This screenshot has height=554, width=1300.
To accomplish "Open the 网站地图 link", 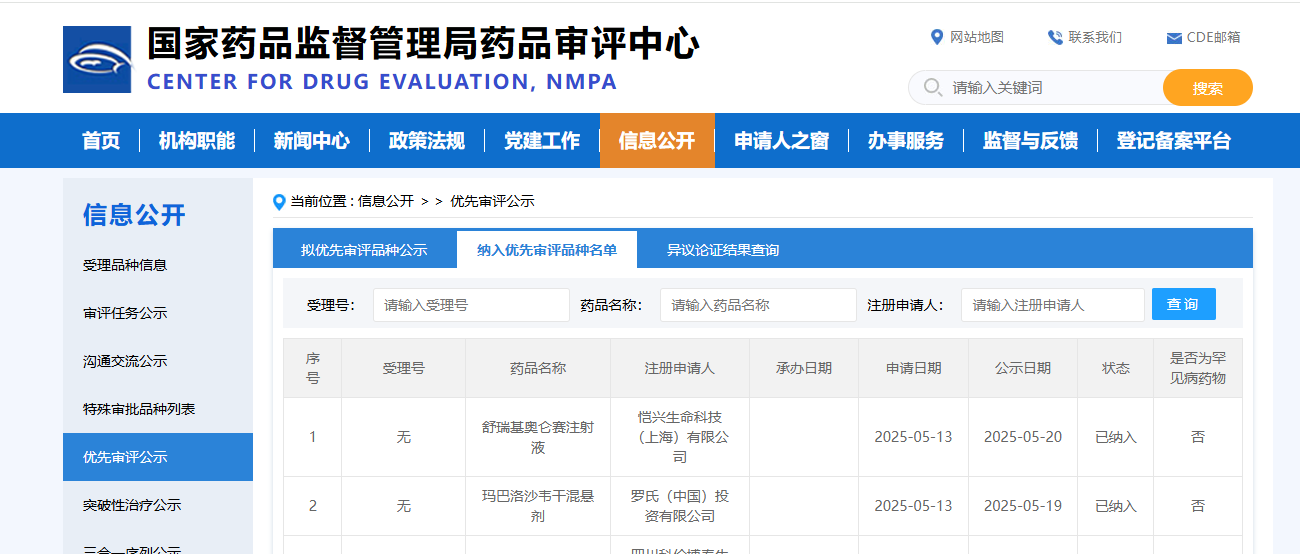I will (x=977, y=37).
